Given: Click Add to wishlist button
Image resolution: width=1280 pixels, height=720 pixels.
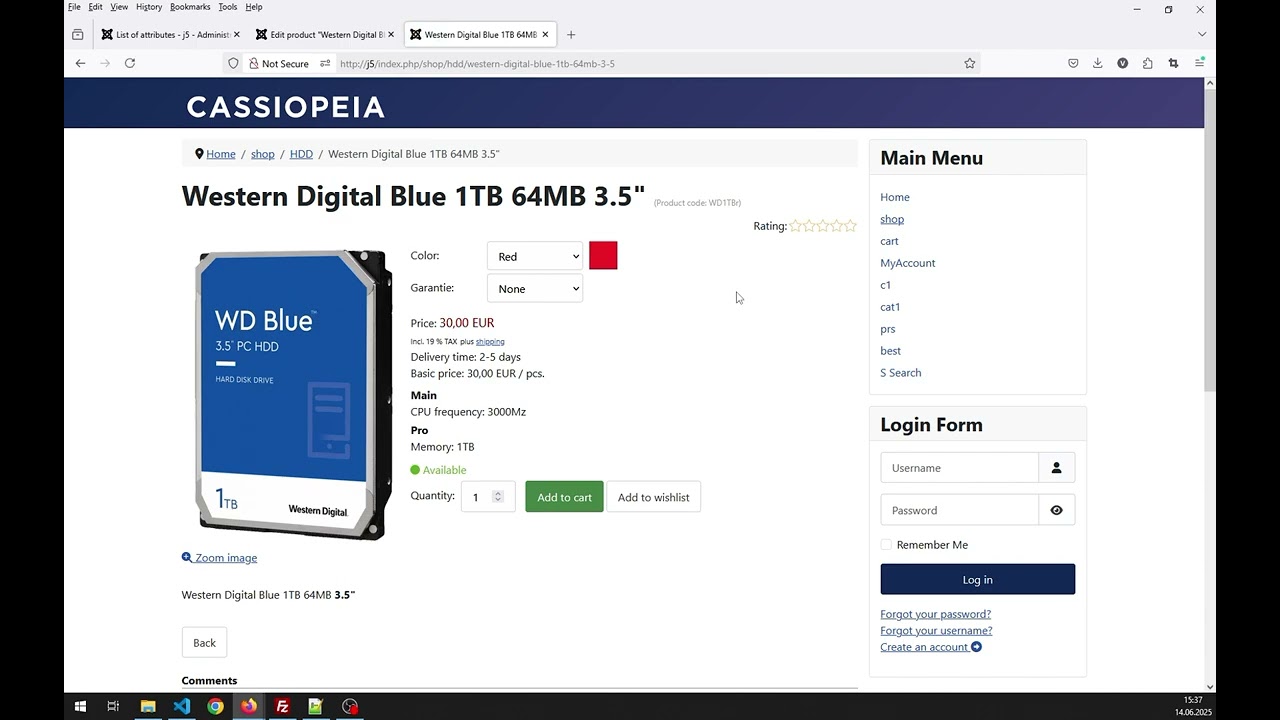Looking at the screenshot, I should pos(654,497).
